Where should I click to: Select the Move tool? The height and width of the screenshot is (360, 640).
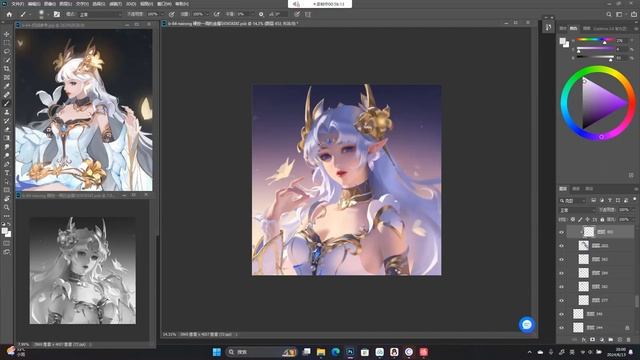pos(7,34)
